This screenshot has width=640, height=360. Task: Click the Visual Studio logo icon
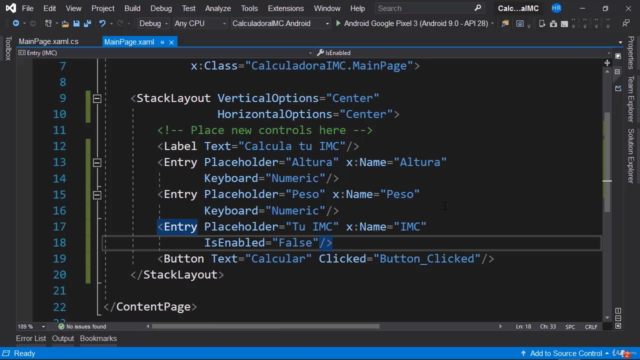(11, 8)
